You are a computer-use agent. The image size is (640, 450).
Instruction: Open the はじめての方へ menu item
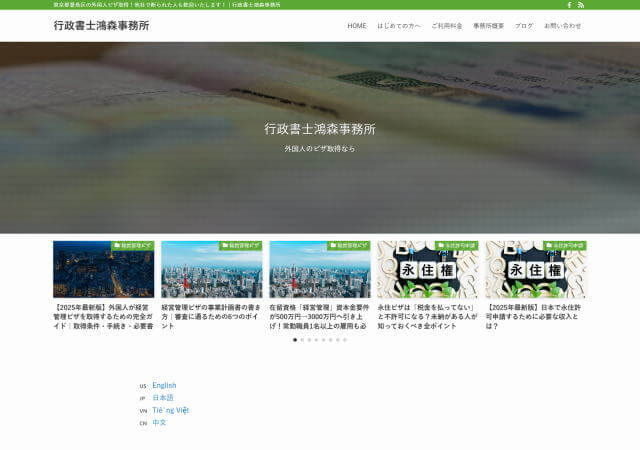coord(399,26)
